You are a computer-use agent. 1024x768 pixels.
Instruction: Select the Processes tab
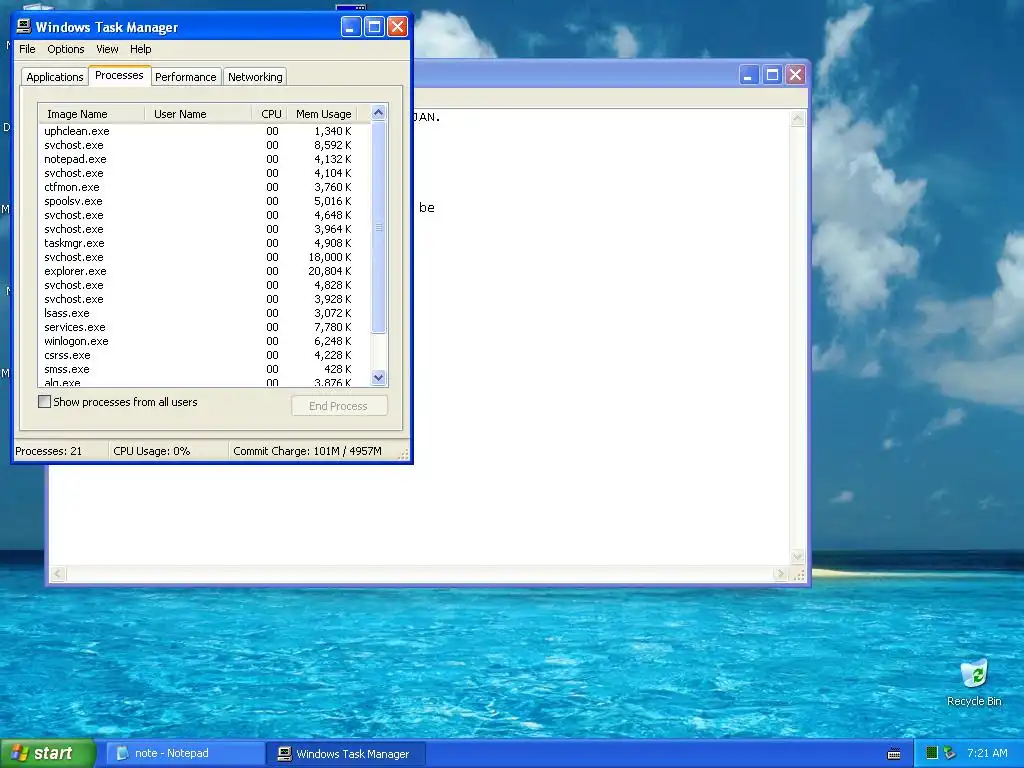(x=119, y=75)
